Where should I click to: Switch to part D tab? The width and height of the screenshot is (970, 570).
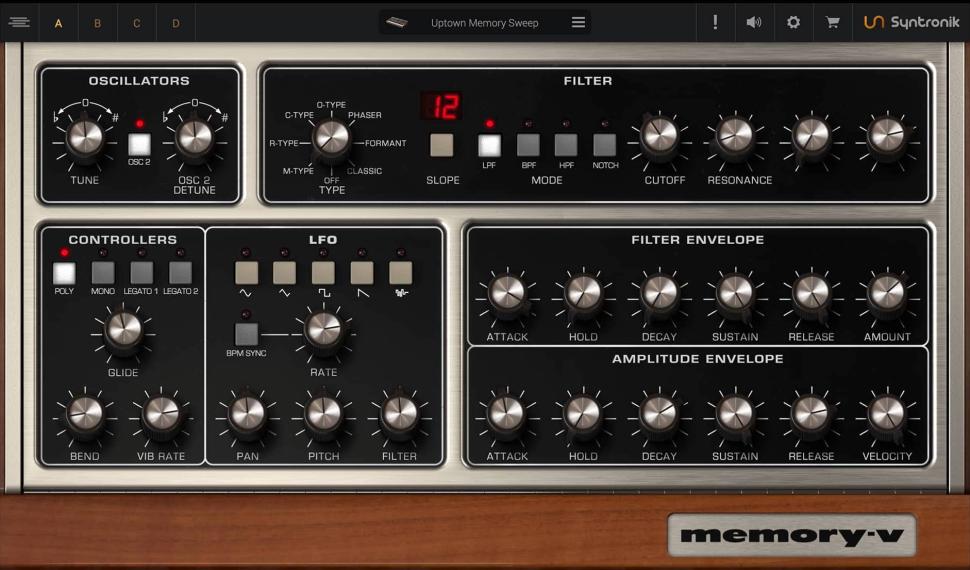176,23
